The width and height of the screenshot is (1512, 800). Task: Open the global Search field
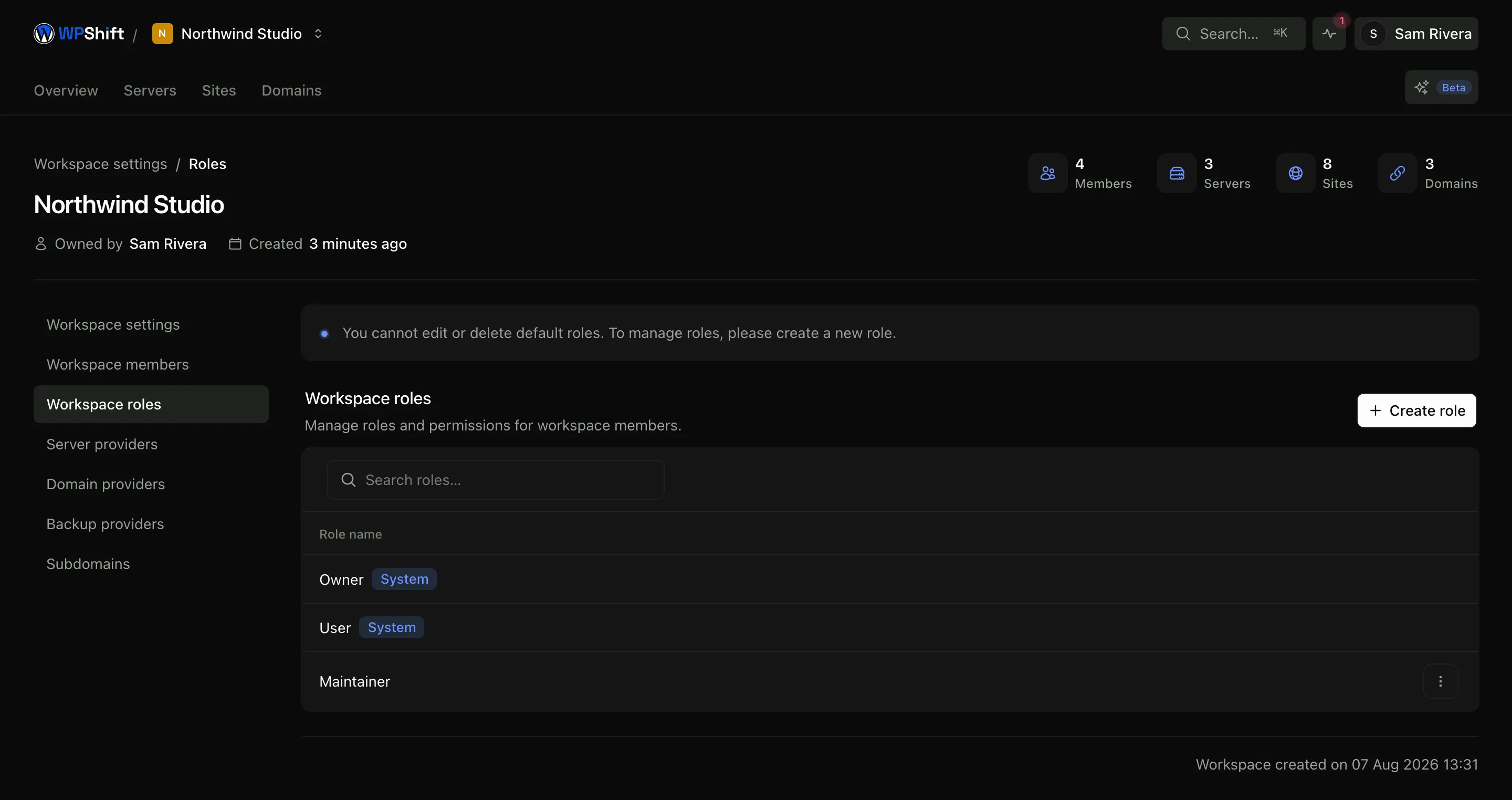pos(1233,34)
